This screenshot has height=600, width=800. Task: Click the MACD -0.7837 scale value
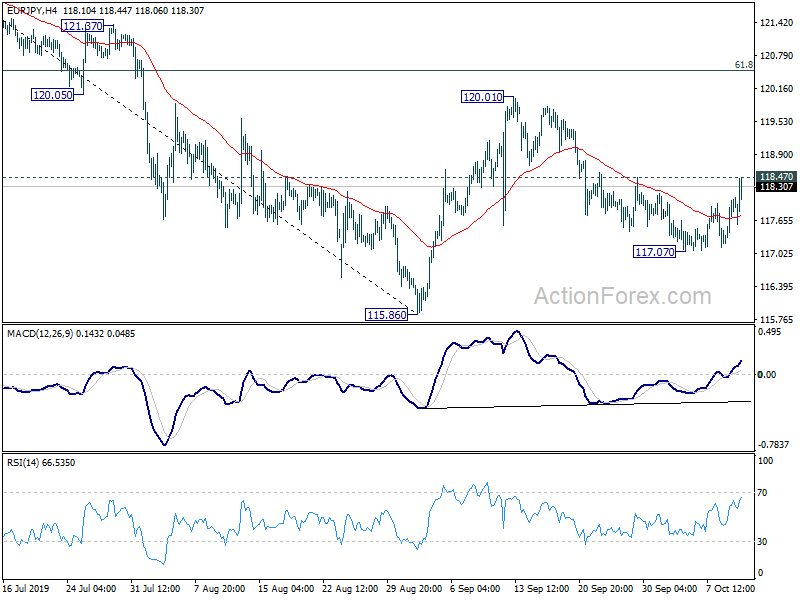point(774,445)
